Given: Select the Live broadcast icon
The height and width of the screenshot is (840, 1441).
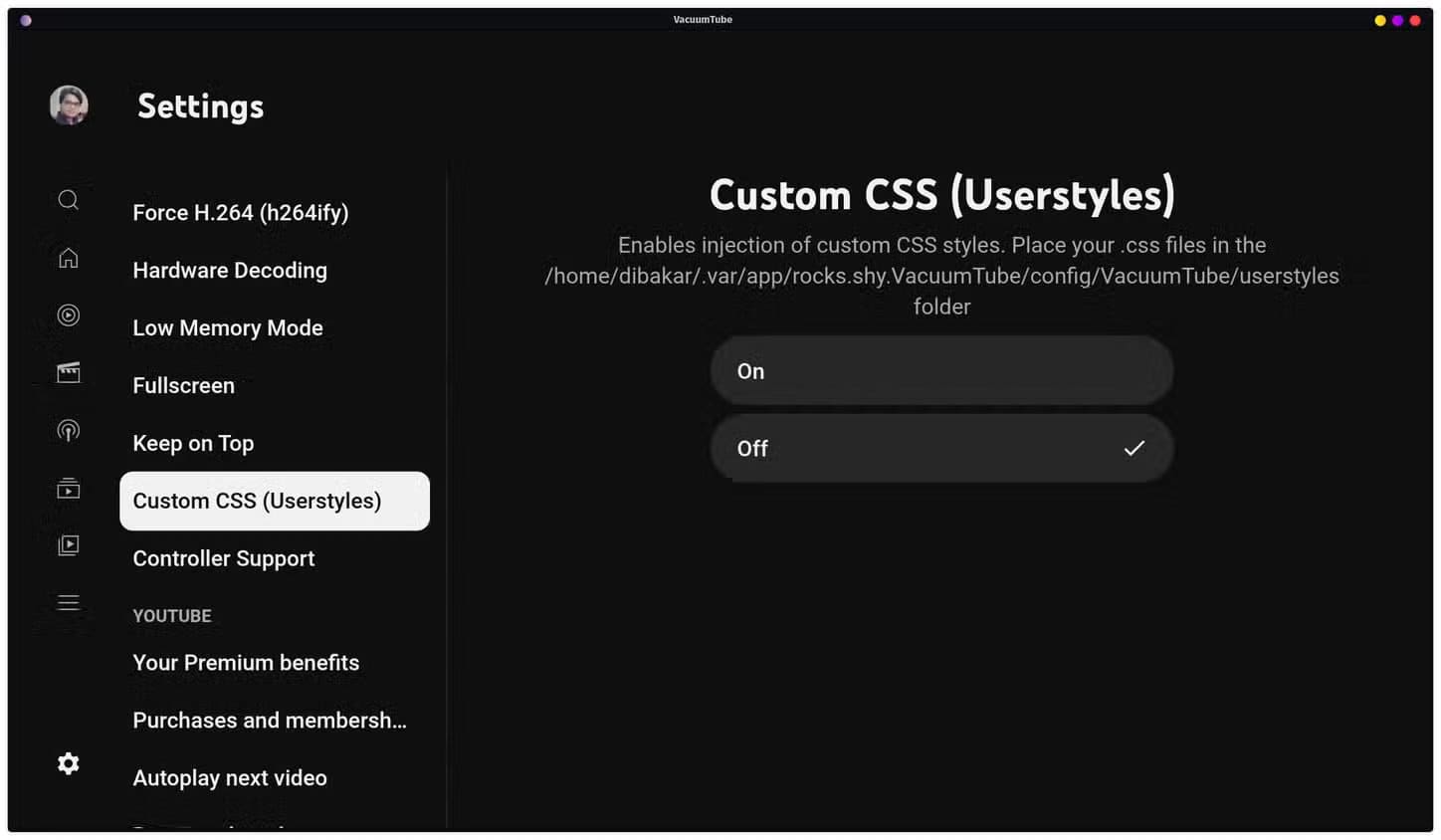Looking at the screenshot, I should 68,430.
